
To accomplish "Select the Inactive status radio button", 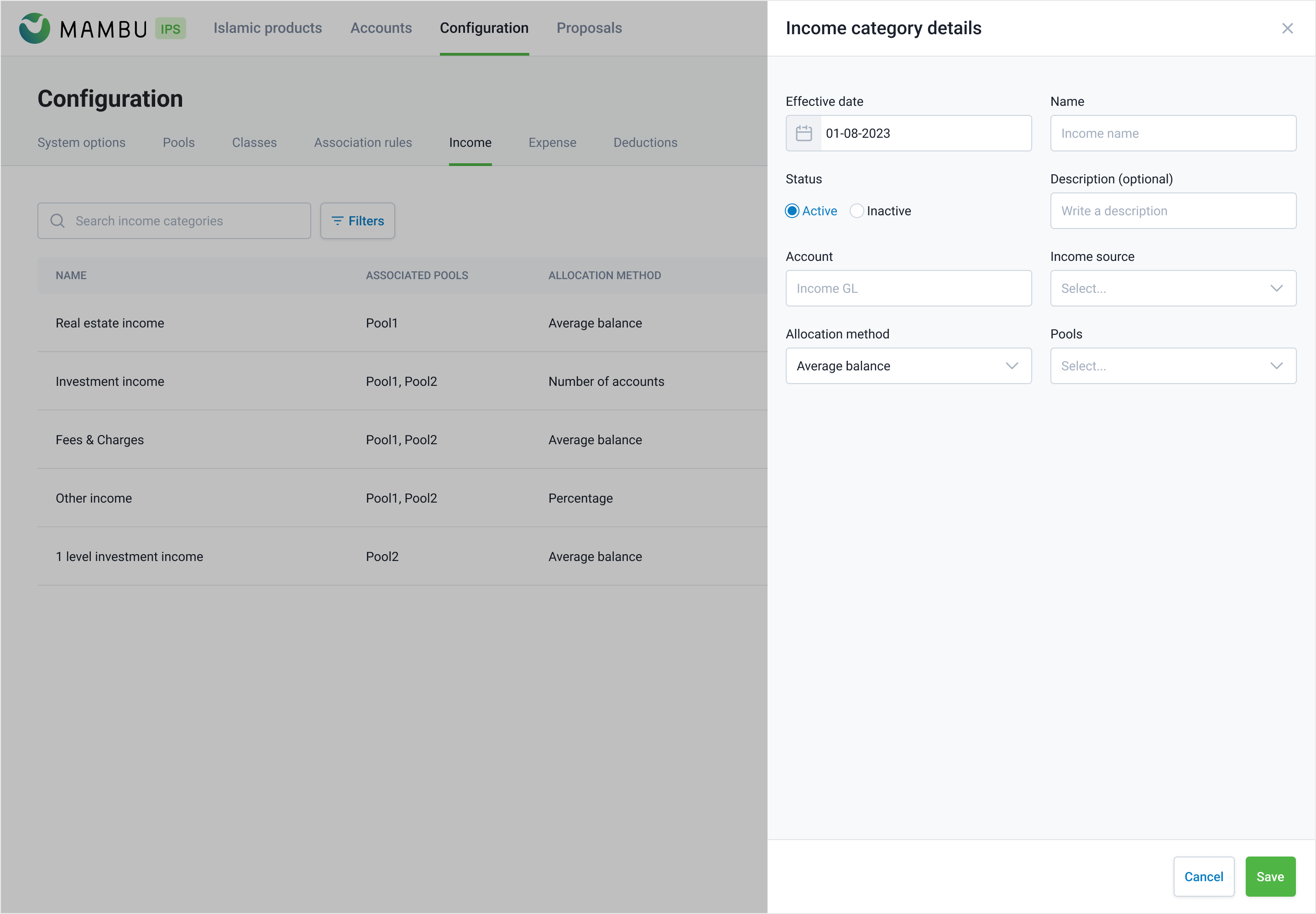I will pyautogui.click(x=856, y=211).
